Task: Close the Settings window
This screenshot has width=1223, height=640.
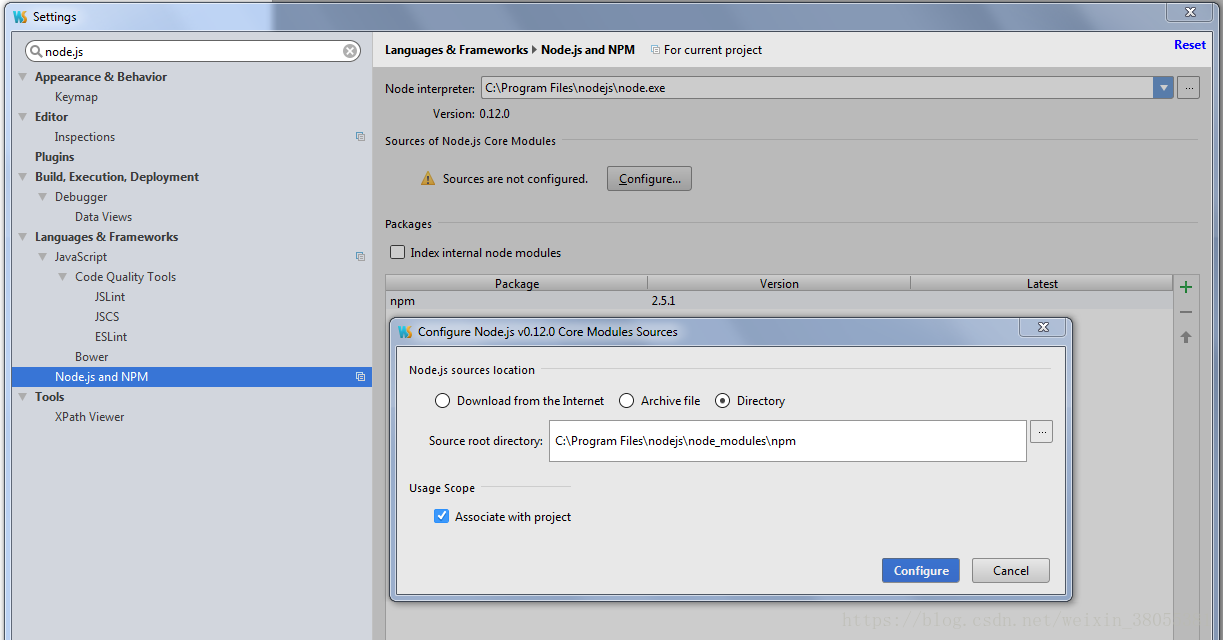Action: coord(1190,13)
